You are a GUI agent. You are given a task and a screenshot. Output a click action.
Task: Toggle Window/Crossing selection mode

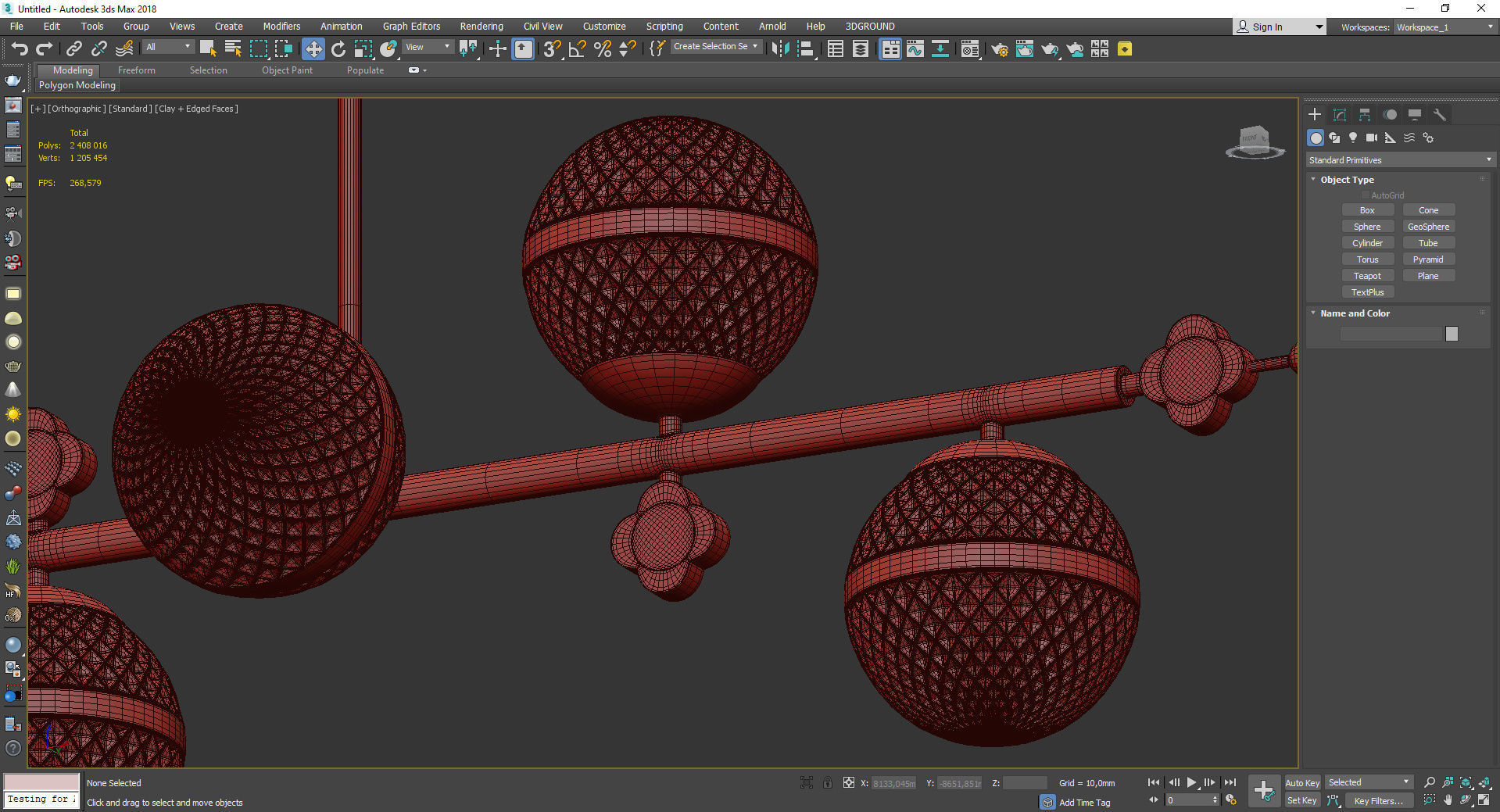(283, 49)
